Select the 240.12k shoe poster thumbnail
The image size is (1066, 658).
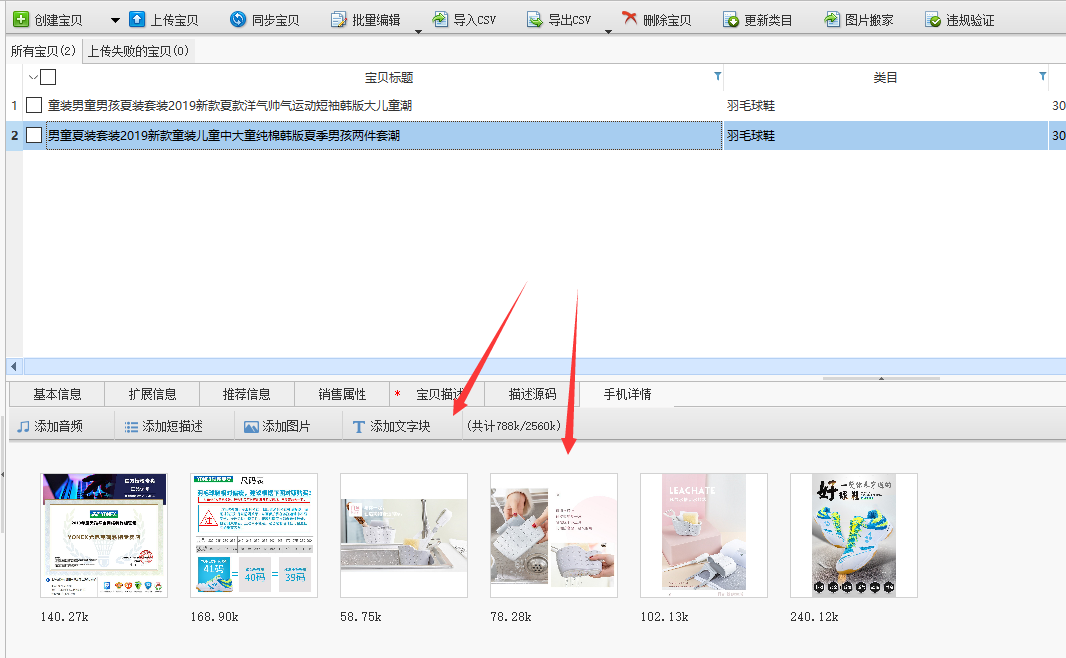[853, 535]
